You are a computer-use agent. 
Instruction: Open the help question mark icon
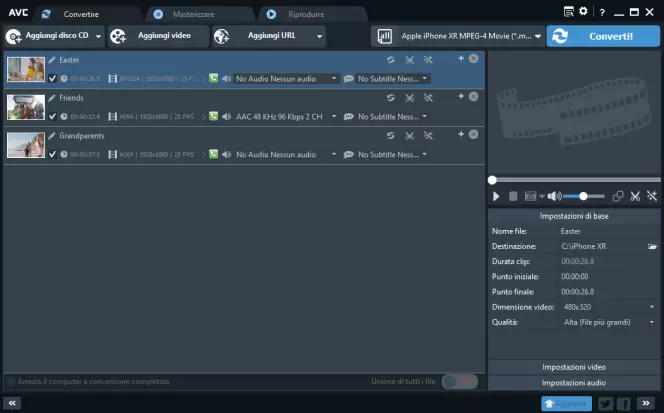pos(602,13)
